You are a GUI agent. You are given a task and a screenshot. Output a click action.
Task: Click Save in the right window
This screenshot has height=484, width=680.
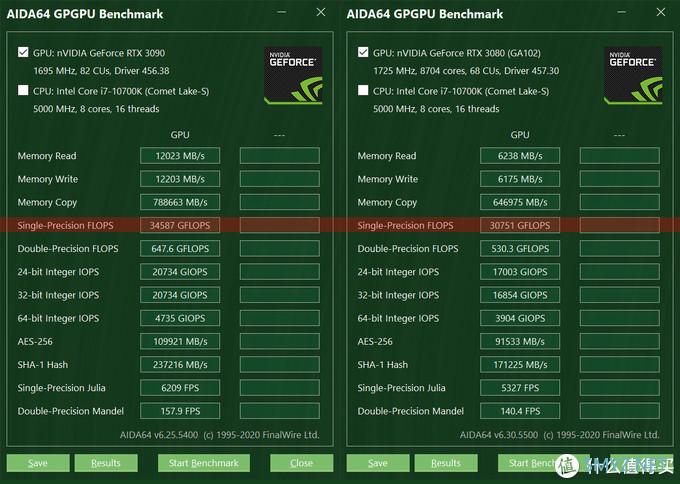pos(378,463)
